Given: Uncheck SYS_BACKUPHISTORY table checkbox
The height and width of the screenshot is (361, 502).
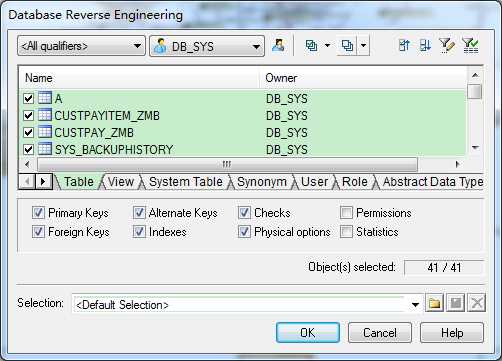Looking at the screenshot, I should pyautogui.click(x=28, y=150).
